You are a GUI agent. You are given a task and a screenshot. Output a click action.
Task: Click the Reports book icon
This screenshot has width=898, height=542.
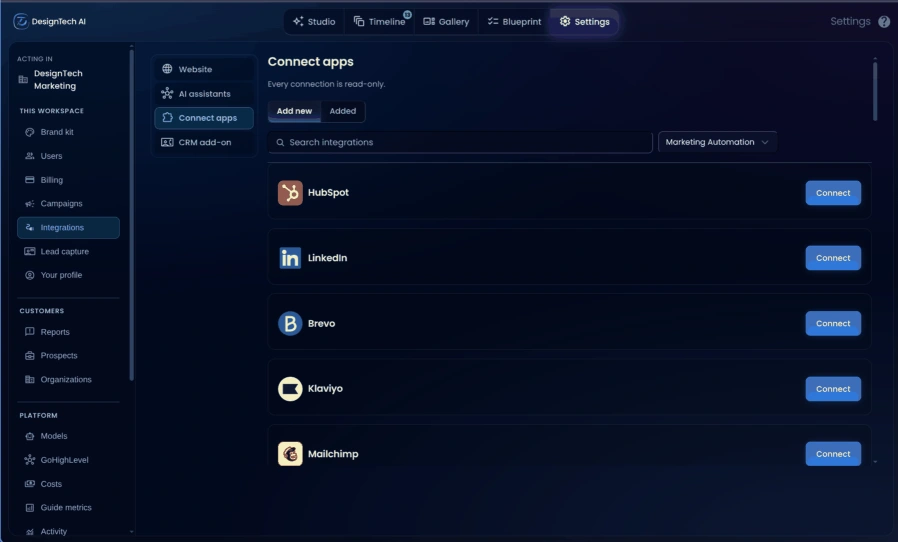[30, 332]
